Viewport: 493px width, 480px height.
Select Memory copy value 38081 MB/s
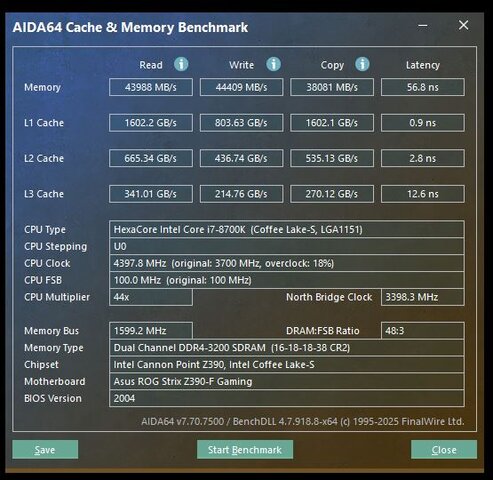click(332, 87)
